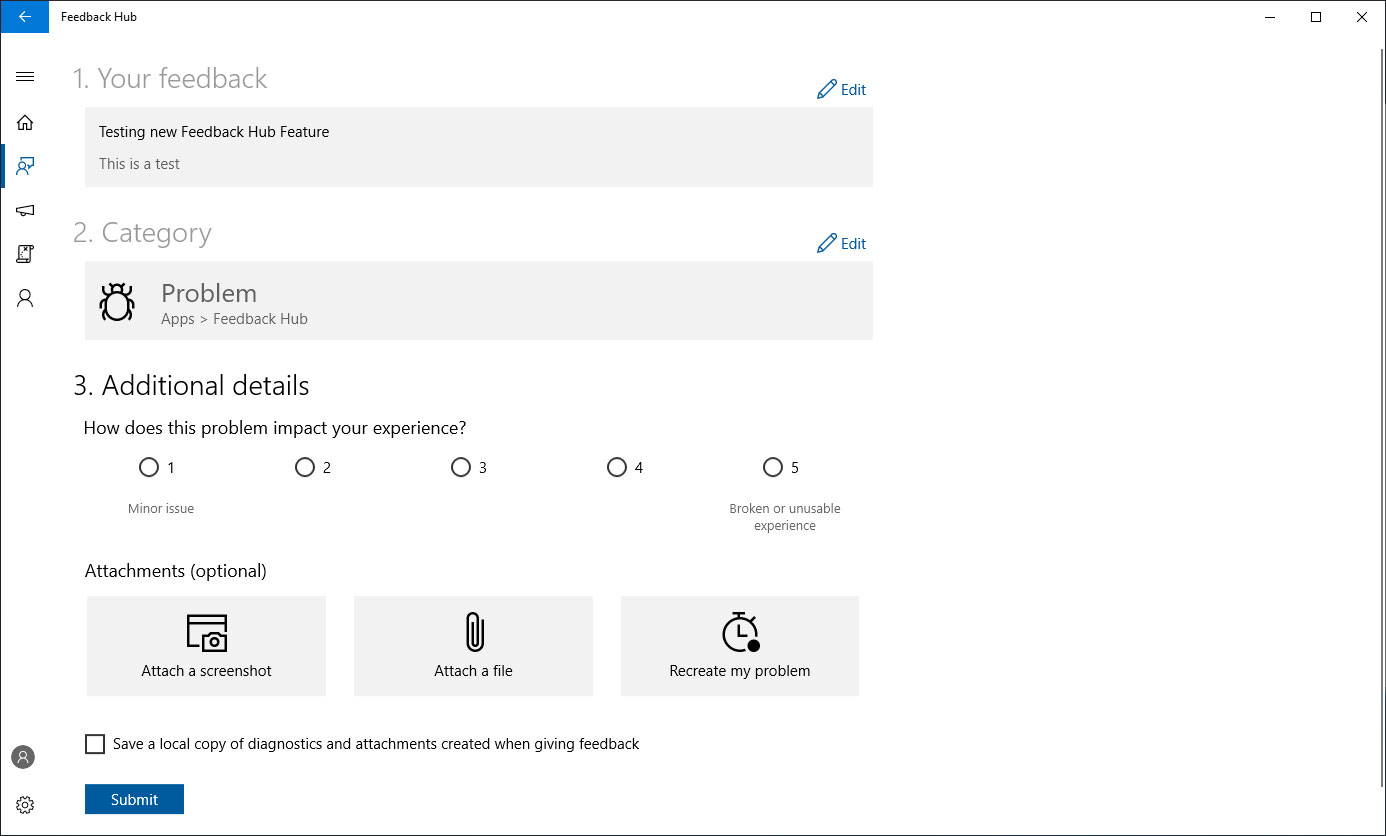This screenshot has height=836, width=1386.
Task: Edit the Your feedback section
Action: (x=841, y=90)
